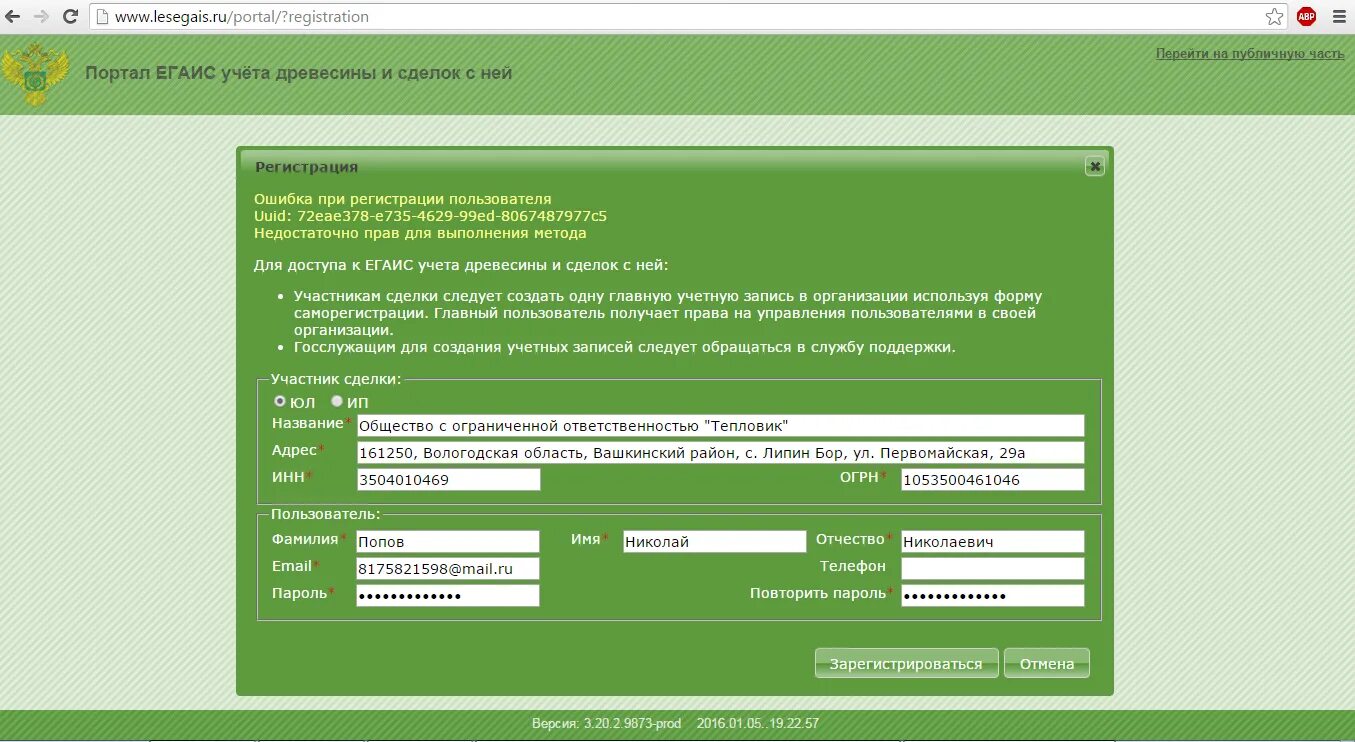Click the Повторить пароль field

pyautogui.click(x=992, y=595)
